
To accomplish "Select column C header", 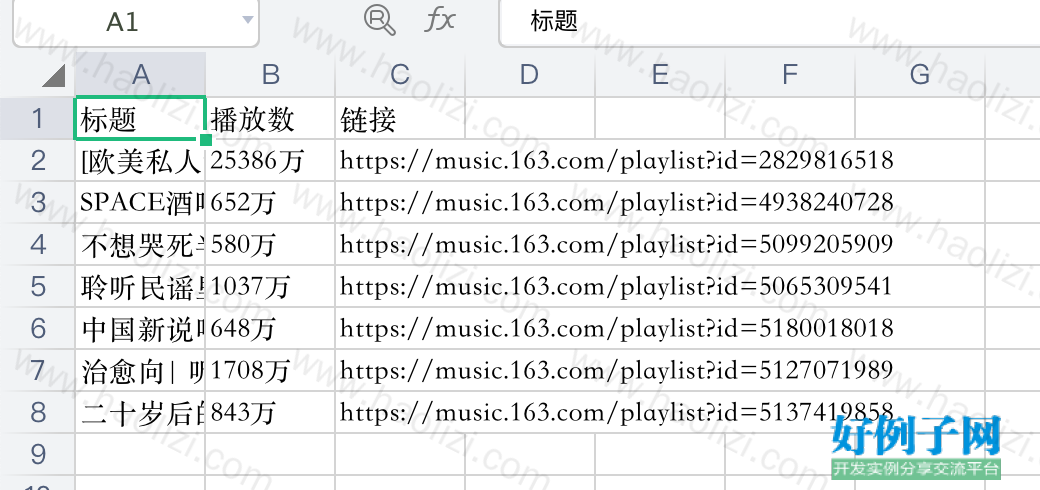I will (400, 75).
